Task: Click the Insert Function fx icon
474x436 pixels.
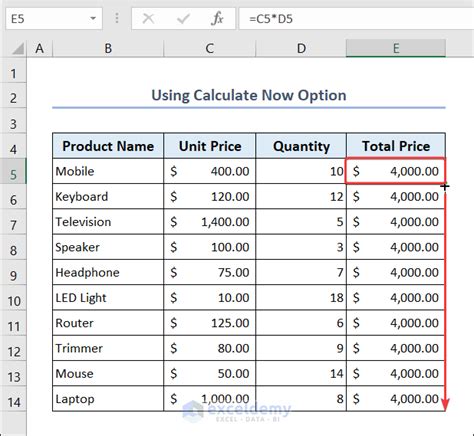Action: 217,19
